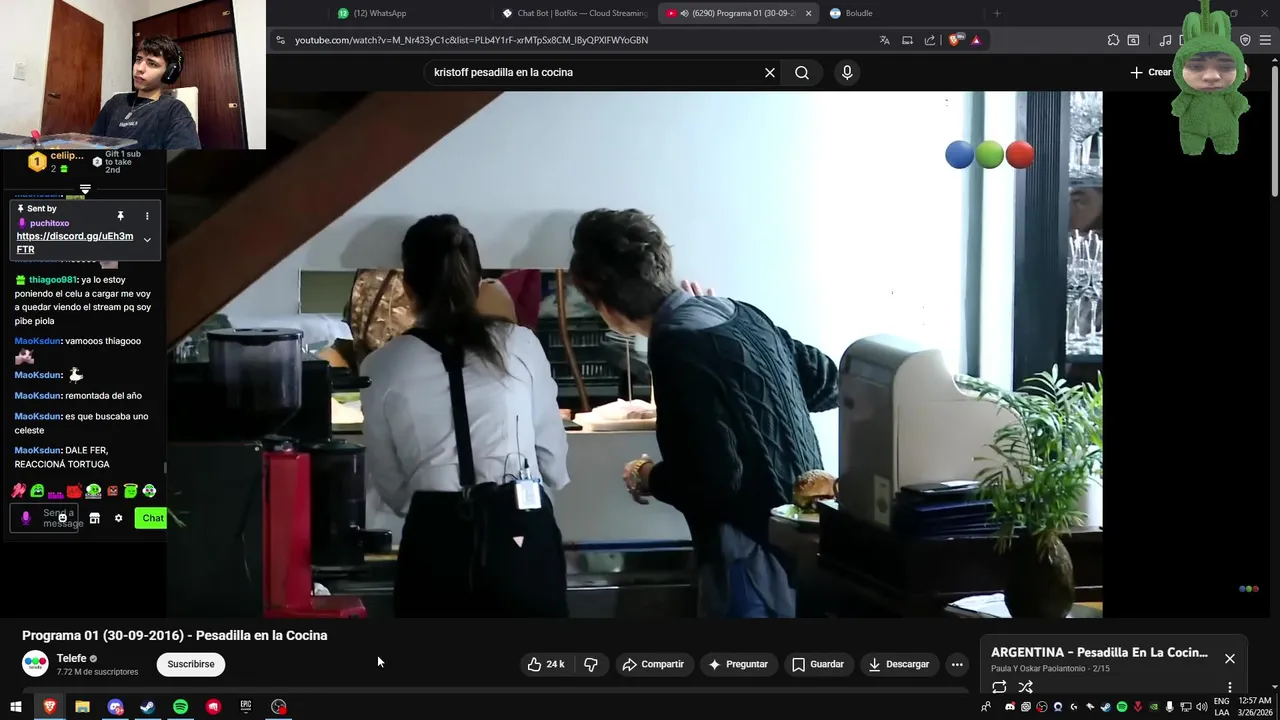Image resolution: width=1280 pixels, height=720 pixels.
Task: Open playlist panel three-dot menu
Action: click(1230, 687)
